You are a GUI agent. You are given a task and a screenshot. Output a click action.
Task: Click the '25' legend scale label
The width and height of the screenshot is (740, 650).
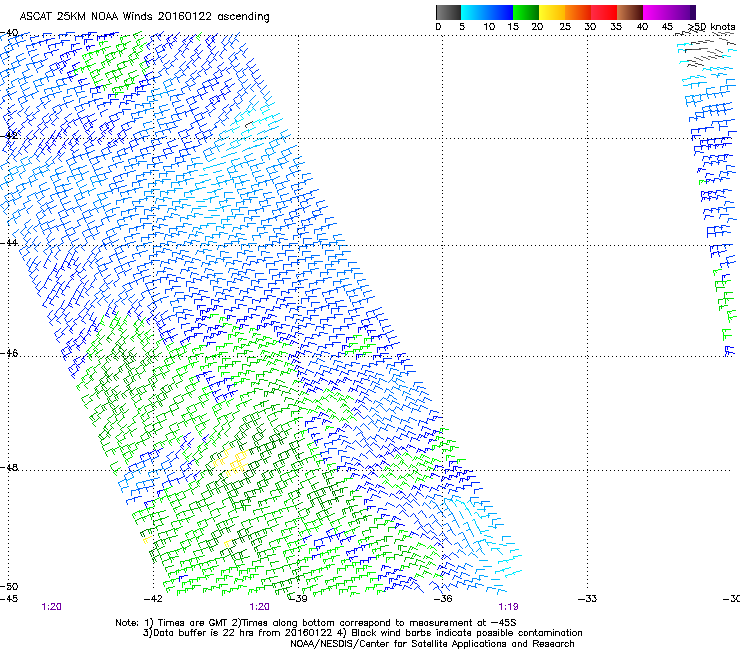pyautogui.click(x=565, y=27)
